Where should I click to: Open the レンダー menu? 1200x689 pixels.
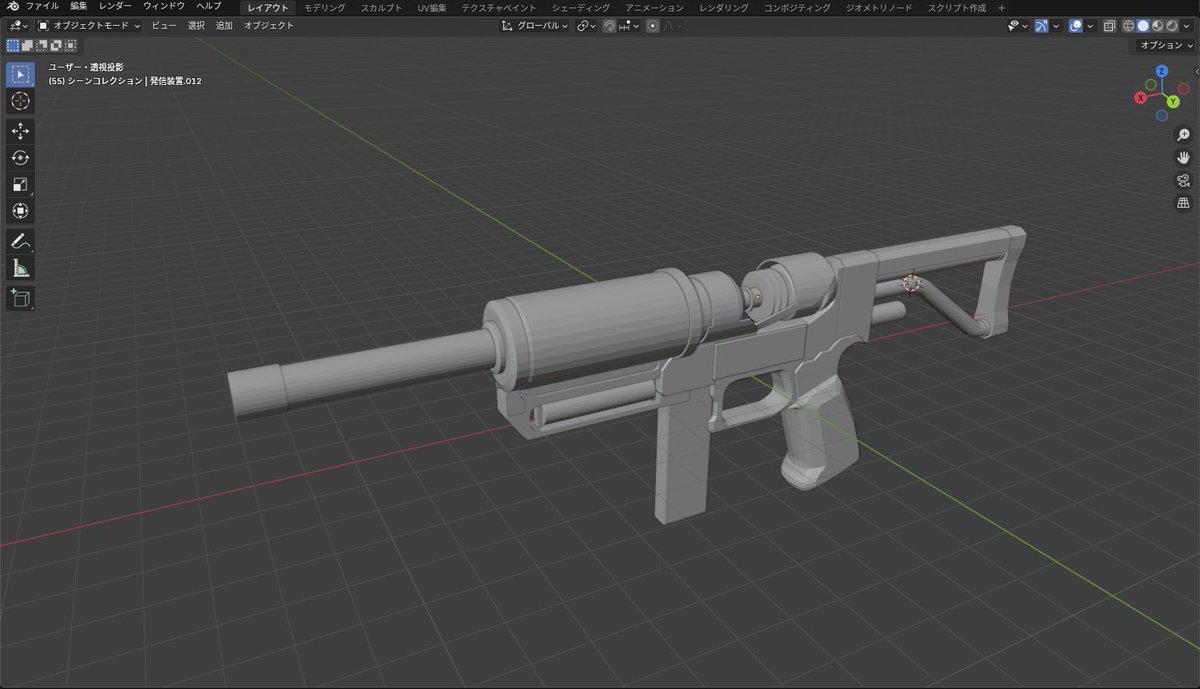coord(115,7)
